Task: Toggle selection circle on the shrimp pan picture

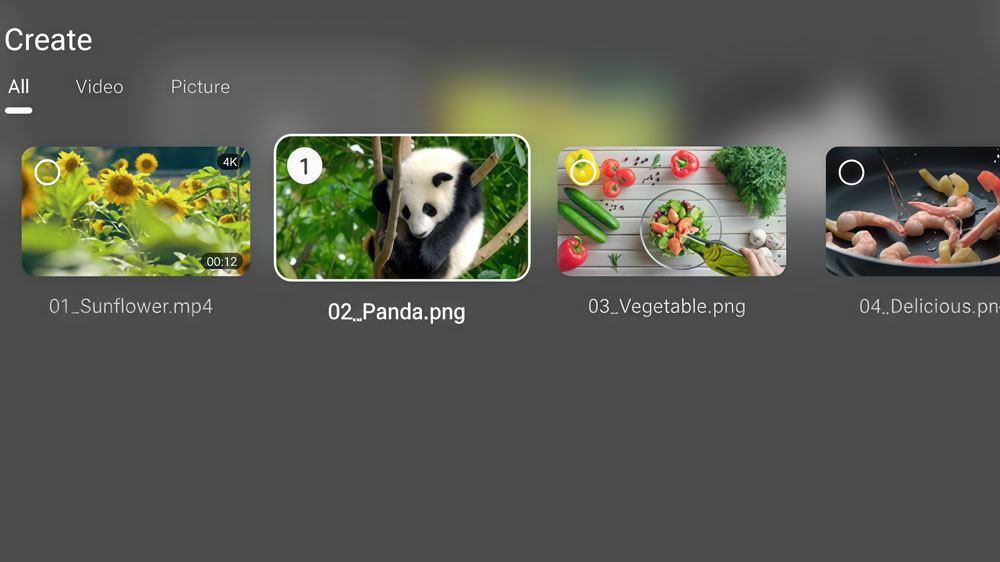Action: tap(851, 172)
